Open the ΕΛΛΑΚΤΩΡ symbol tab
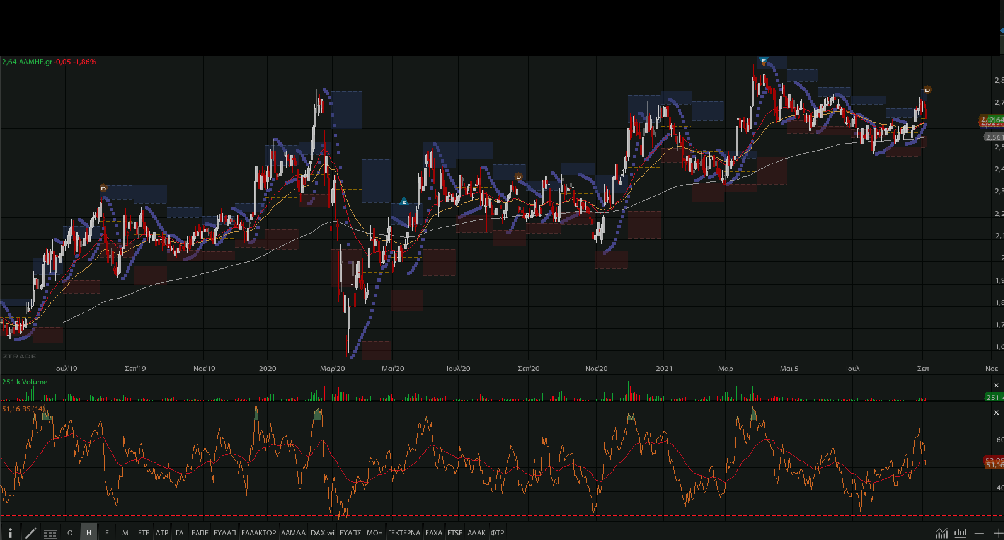Image resolution: width=1004 pixels, height=540 pixels. point(258,533)
